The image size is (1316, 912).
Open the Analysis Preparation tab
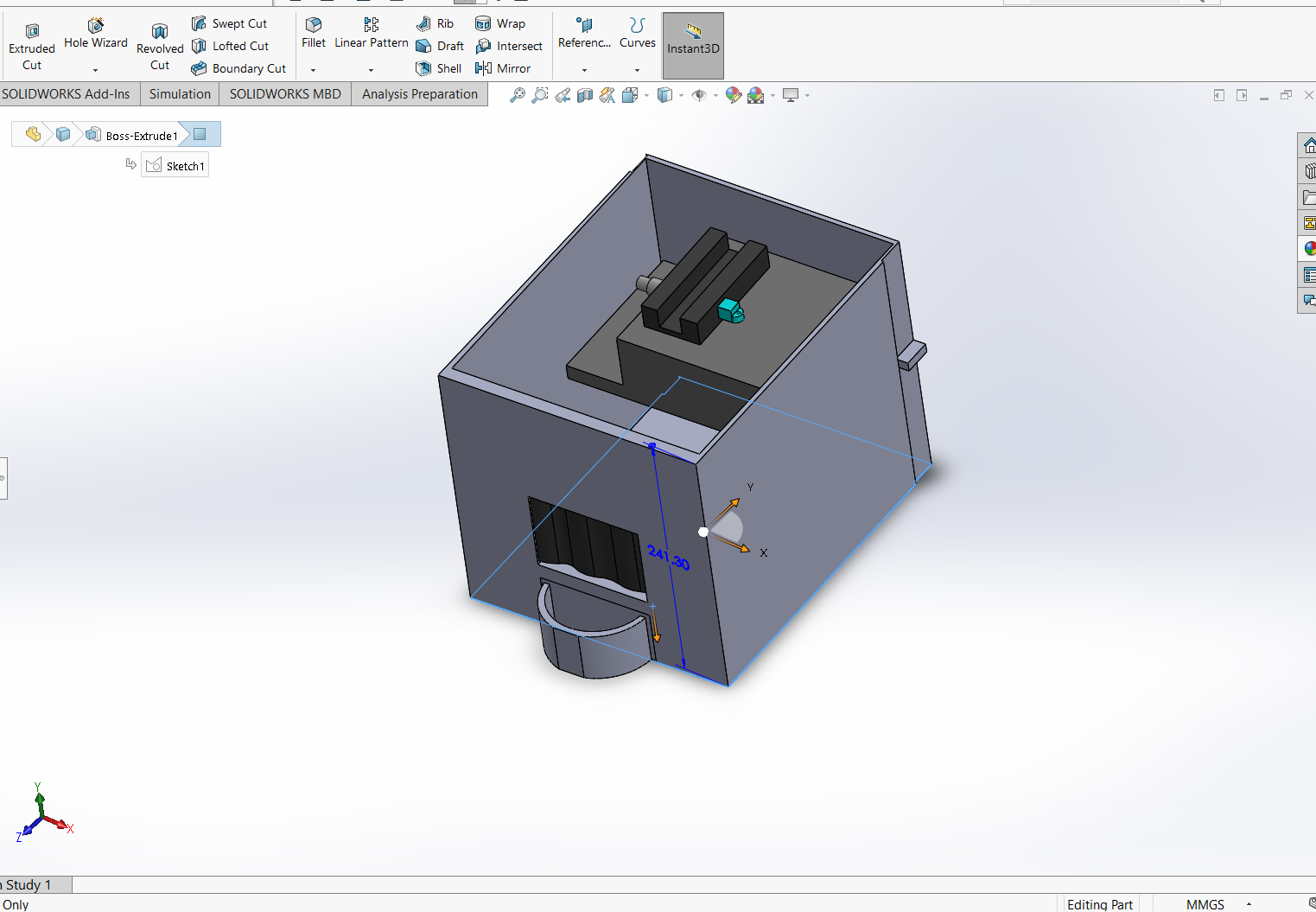pos(419,94)
